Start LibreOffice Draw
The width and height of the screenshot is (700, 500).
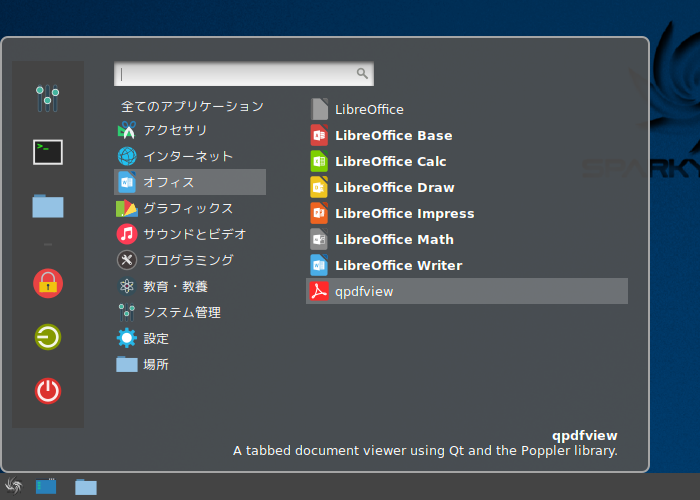coord(467,188)
